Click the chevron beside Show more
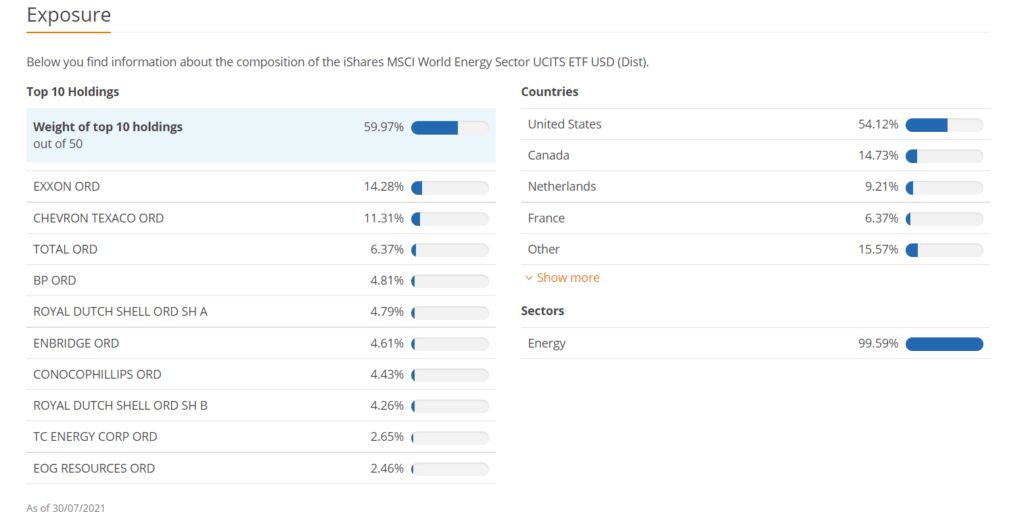 pyautogui.click(x=529, y=278)
